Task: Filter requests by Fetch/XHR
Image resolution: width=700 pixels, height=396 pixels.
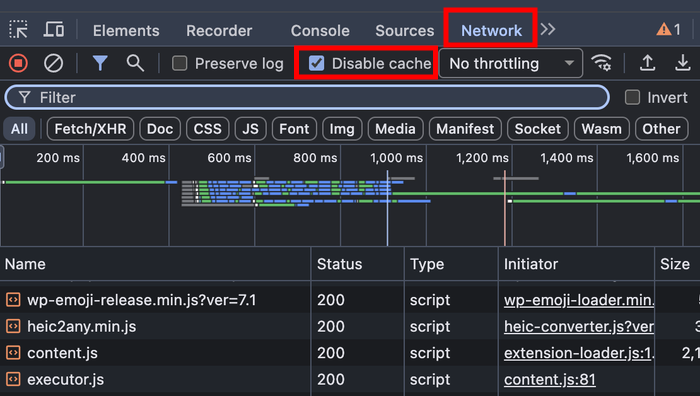Action: click(90, 129)
